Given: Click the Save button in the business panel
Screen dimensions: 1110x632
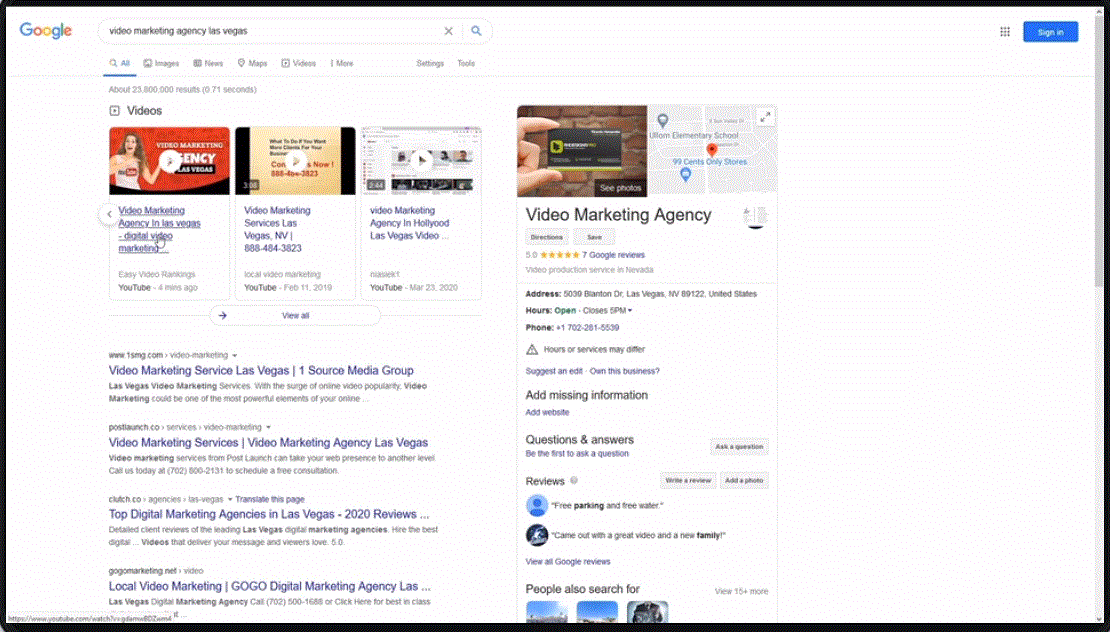Looking at the screenshot, I should pyautogui.click(x=594, y=237).
